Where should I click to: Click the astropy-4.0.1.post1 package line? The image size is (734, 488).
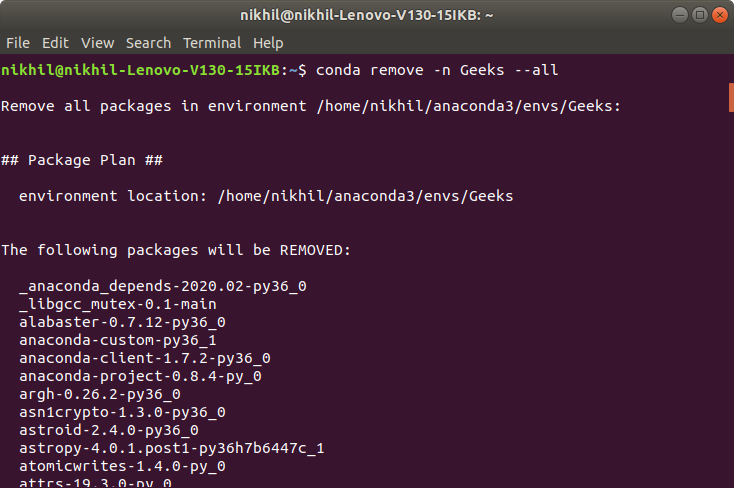coord(171,448)
